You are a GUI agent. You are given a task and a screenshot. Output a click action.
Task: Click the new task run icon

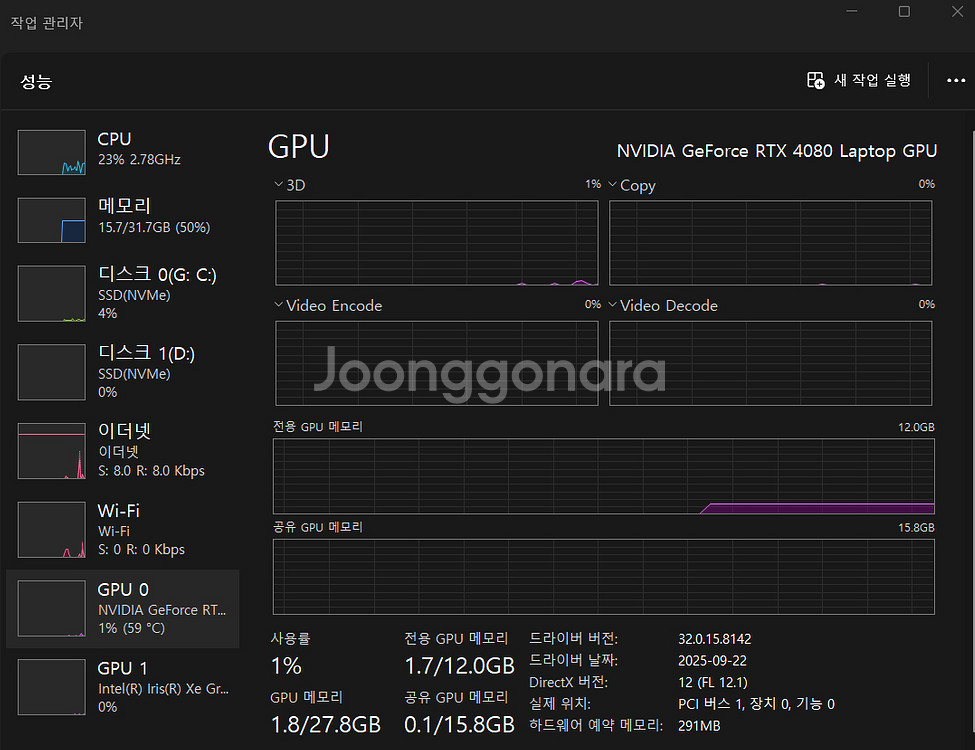coord(816,80)
